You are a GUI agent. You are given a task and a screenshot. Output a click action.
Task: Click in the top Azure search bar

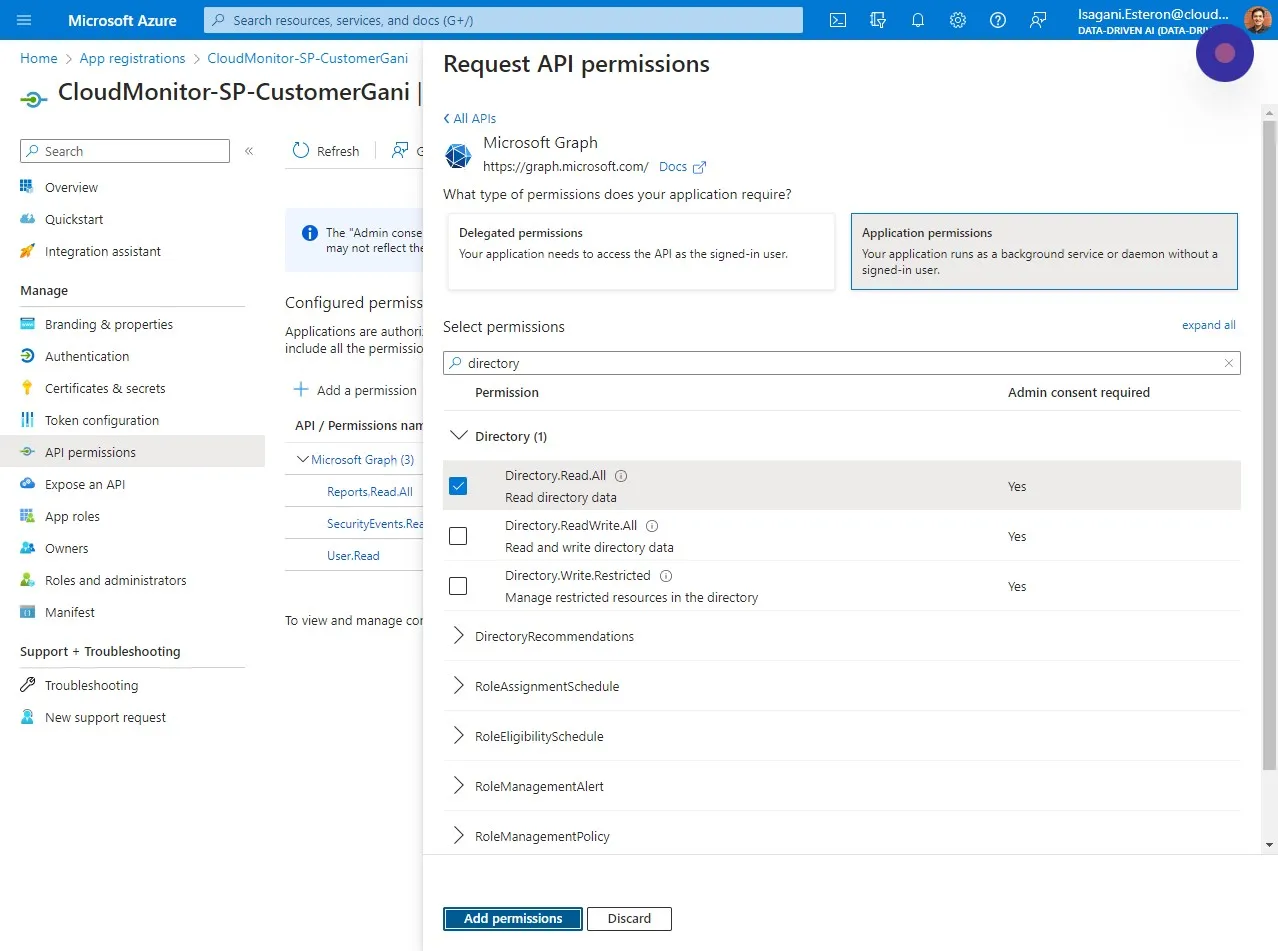[x=503, y=20]
